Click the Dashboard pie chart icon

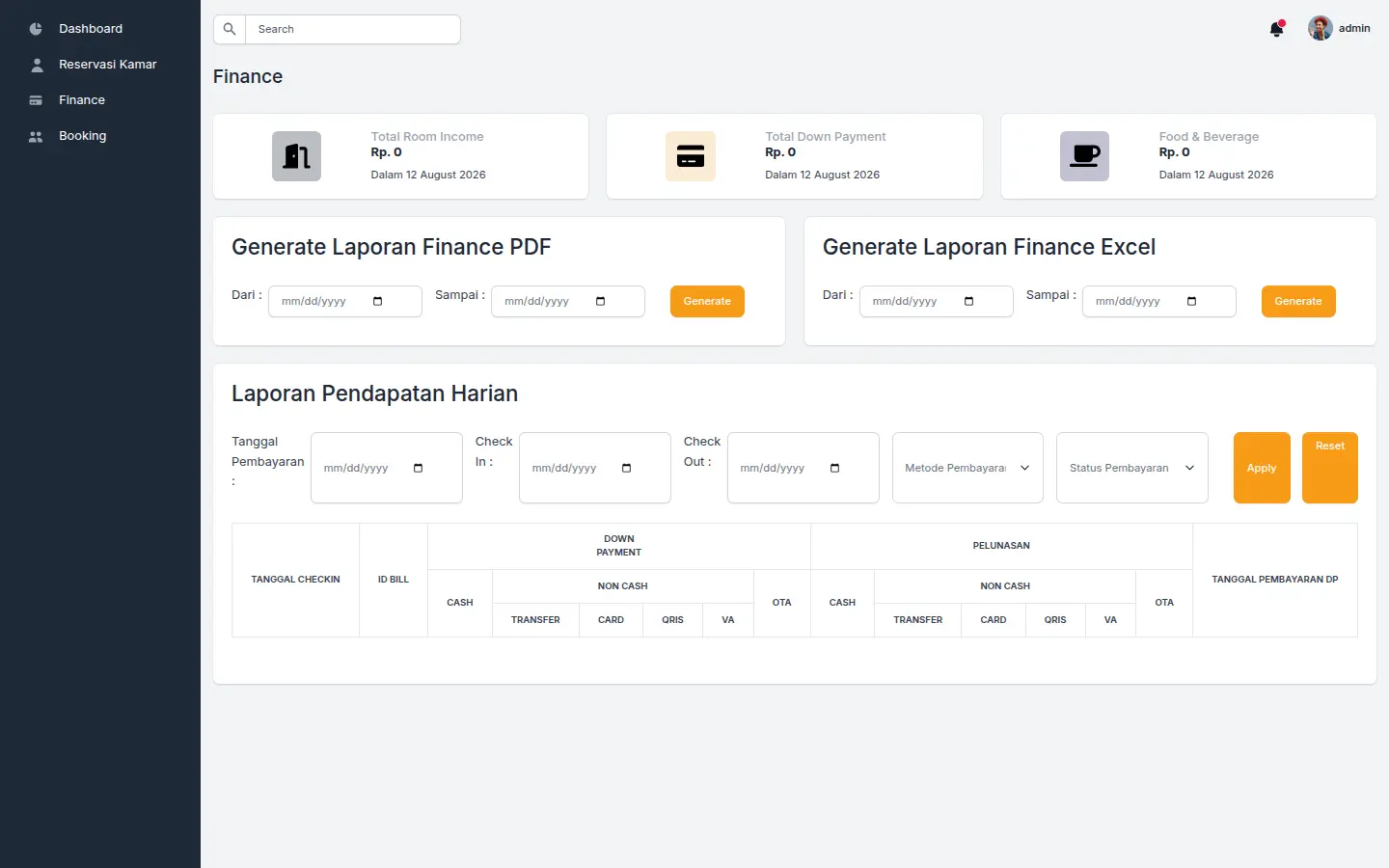[36, 29]
